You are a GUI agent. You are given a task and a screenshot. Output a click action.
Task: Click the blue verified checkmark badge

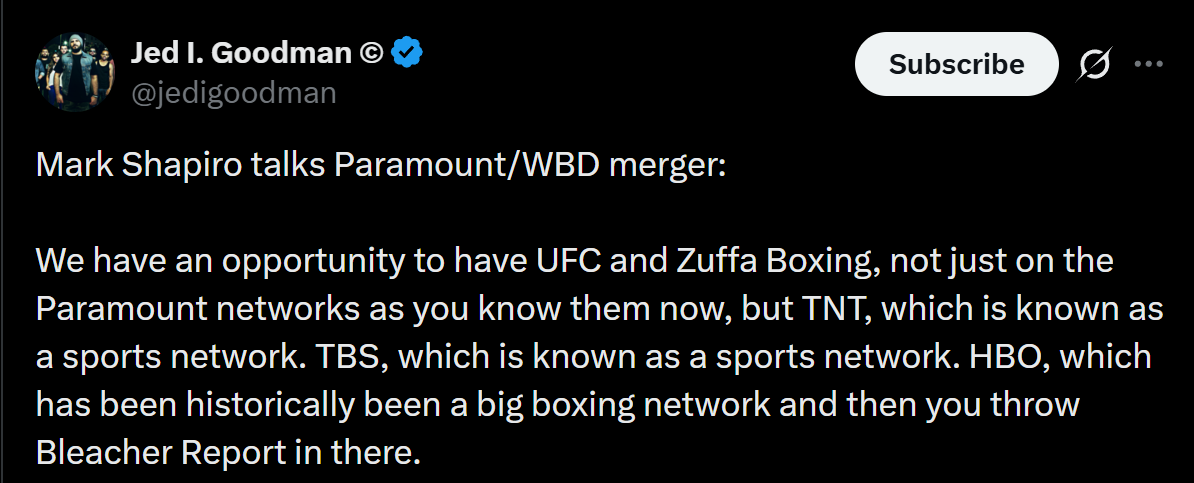(x=407, y=53)
